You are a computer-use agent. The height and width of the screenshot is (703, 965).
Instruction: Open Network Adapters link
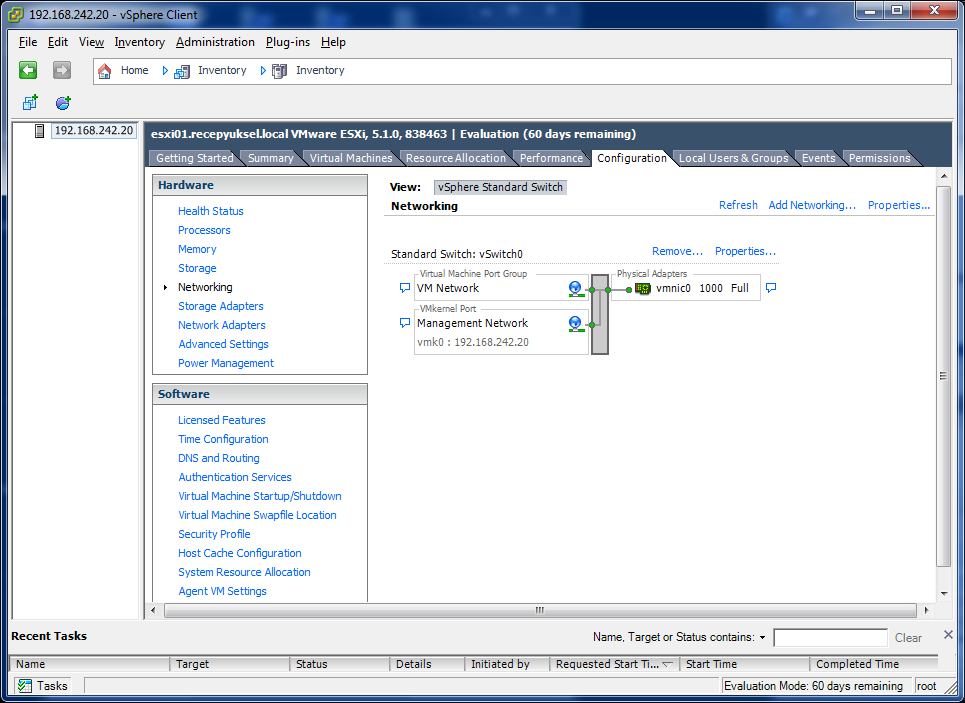click(x=222, y=325)
